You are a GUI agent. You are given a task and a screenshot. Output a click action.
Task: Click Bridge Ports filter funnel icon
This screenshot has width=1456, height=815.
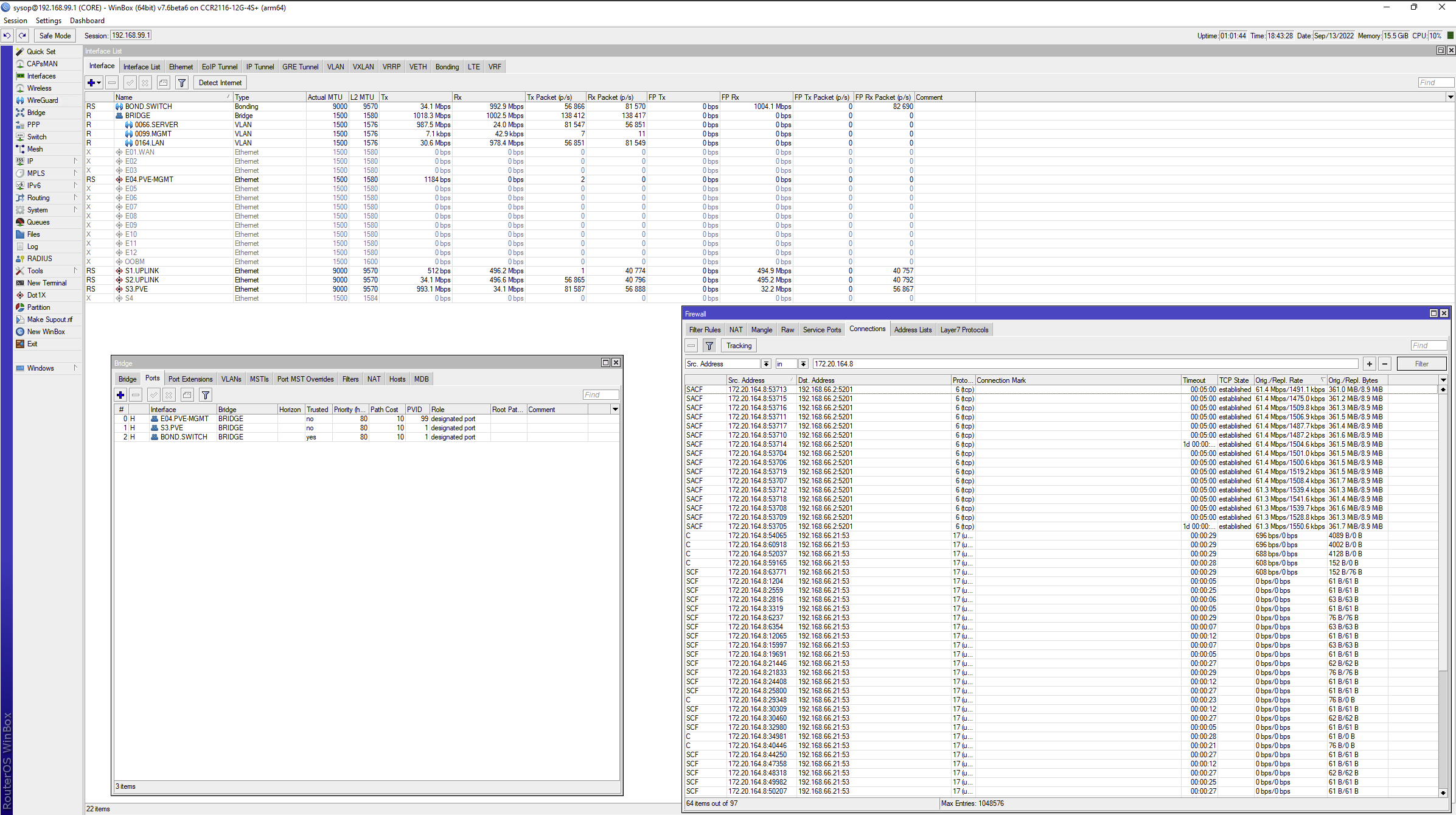[206, 395]
